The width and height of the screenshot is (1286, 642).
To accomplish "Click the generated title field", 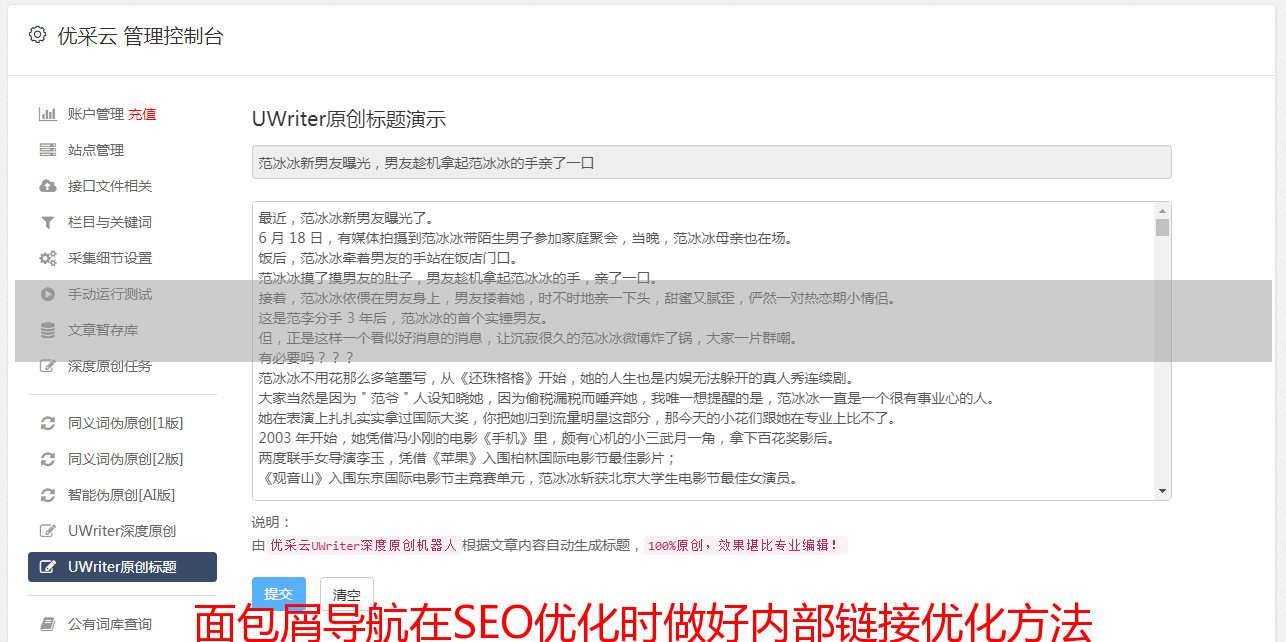I will pyautogui.click(x=711, y=162).
